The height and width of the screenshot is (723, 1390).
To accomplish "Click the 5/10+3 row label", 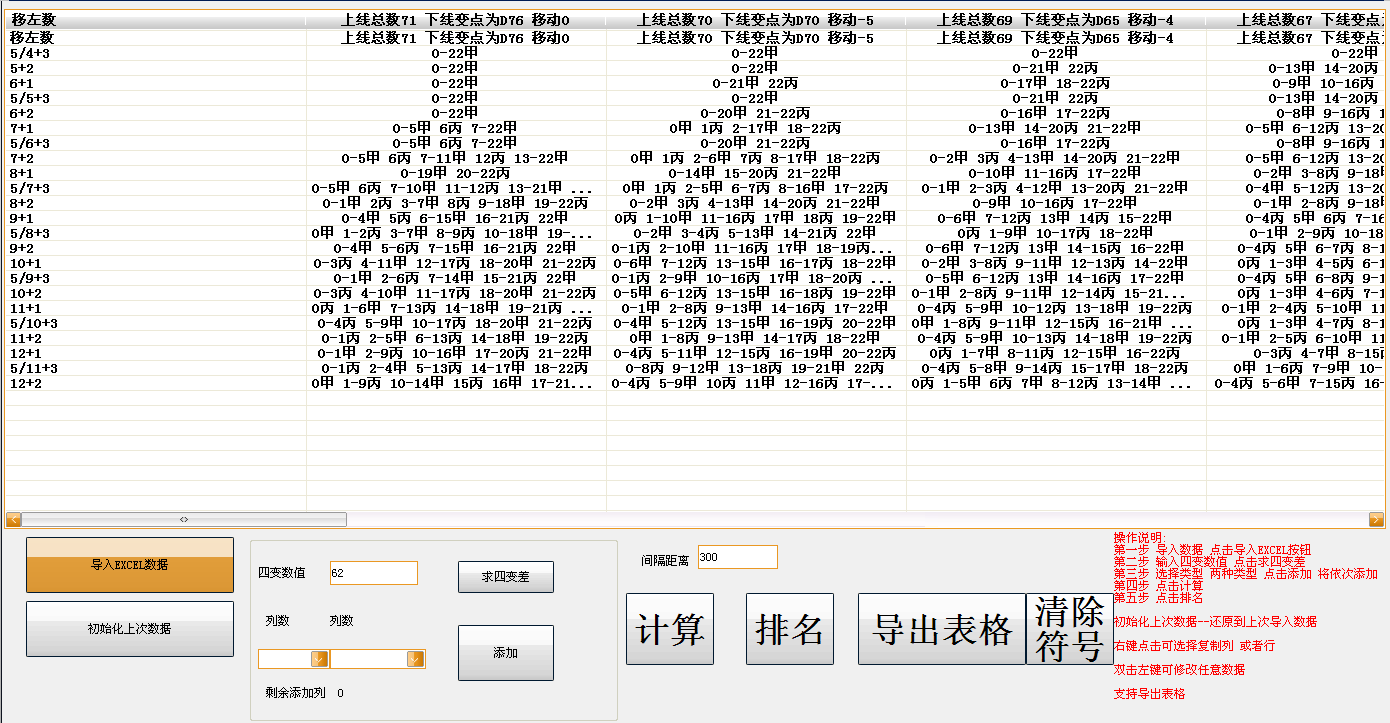I will coord(33,323).
